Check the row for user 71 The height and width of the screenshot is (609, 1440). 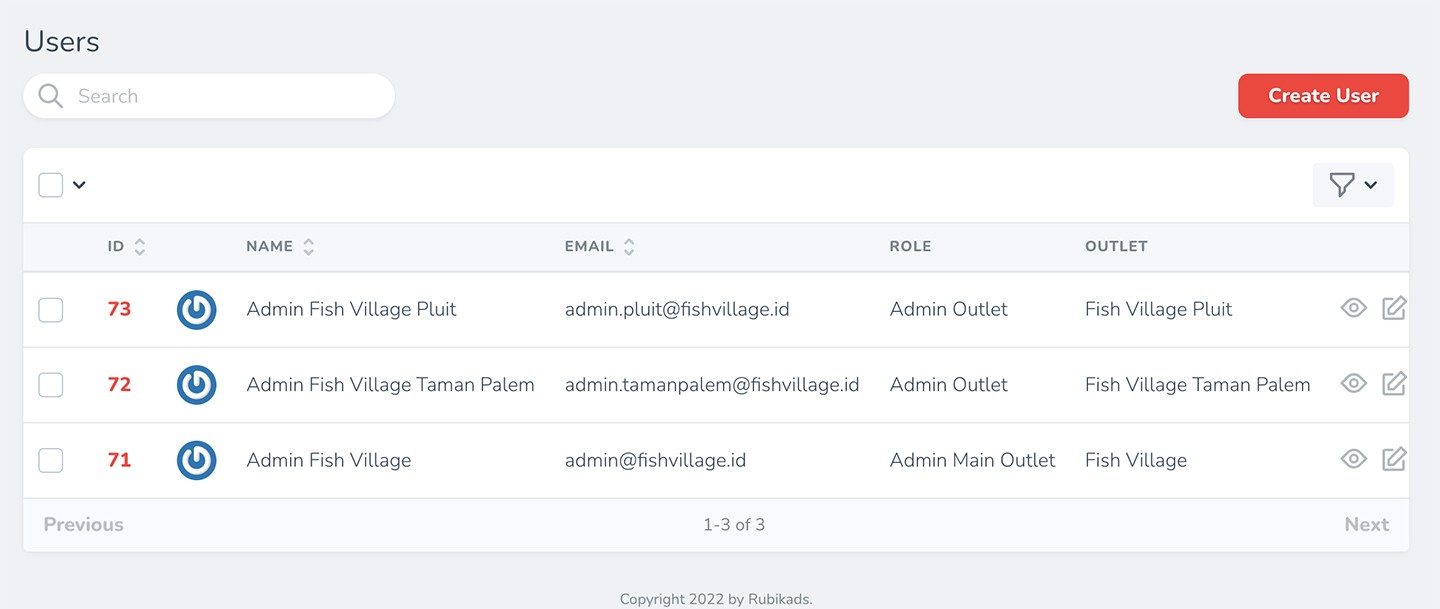[51, 461]
